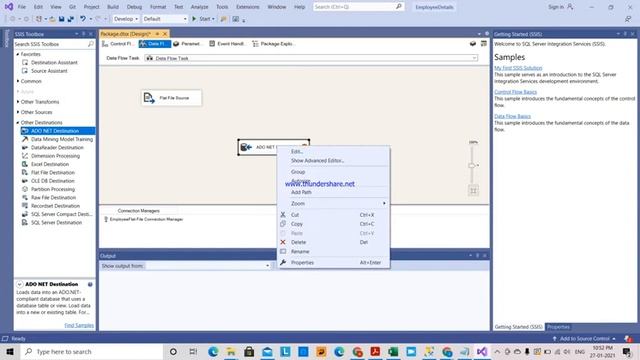640x360 pixels.
Task: Click the Flat File Source component
Action: (x=171, y=98)
